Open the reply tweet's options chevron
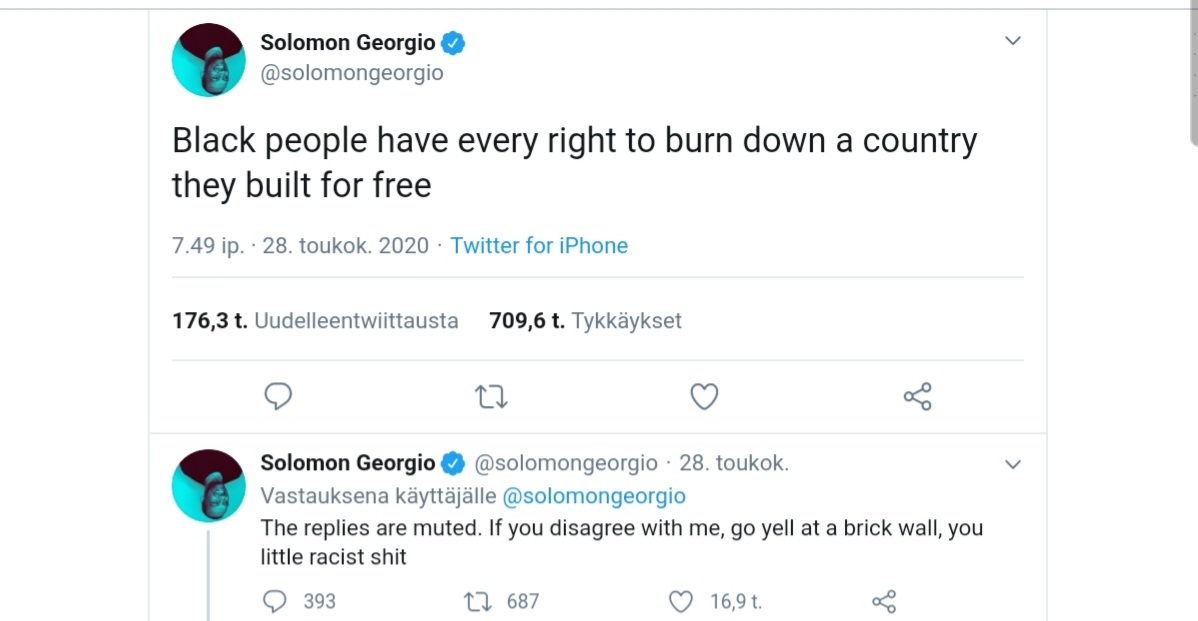The width and height of the screenshot is (1198, 621). 1013,464
